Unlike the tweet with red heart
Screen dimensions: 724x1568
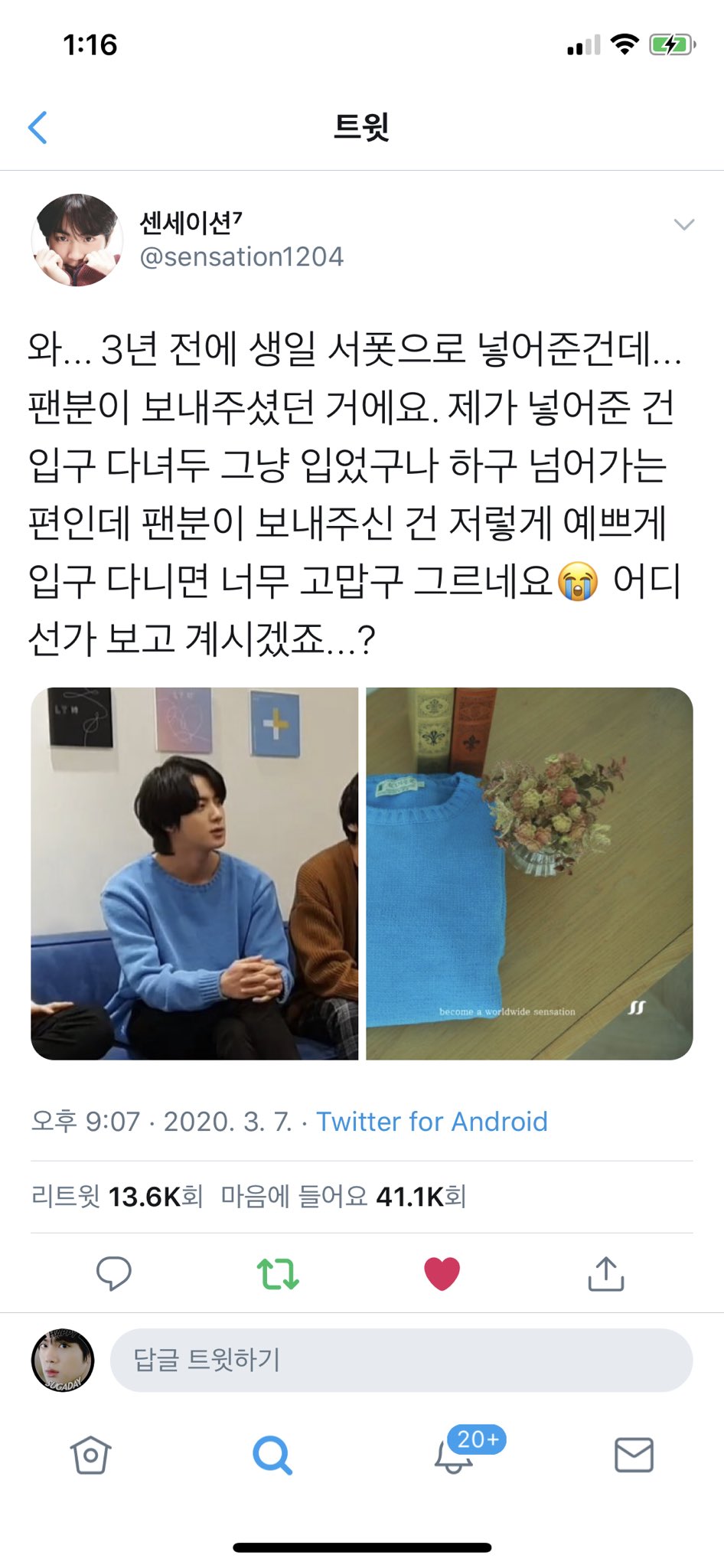tap(442, 1274)
